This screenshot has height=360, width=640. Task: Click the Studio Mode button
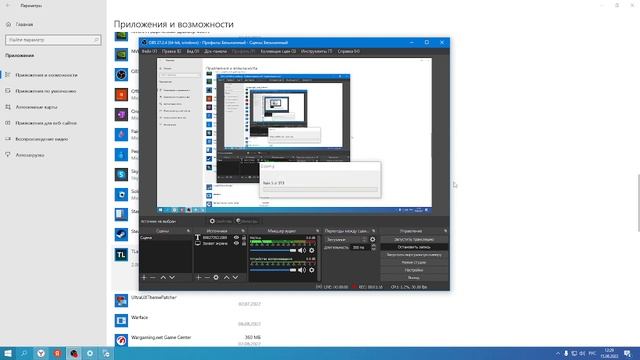(414, 262)
